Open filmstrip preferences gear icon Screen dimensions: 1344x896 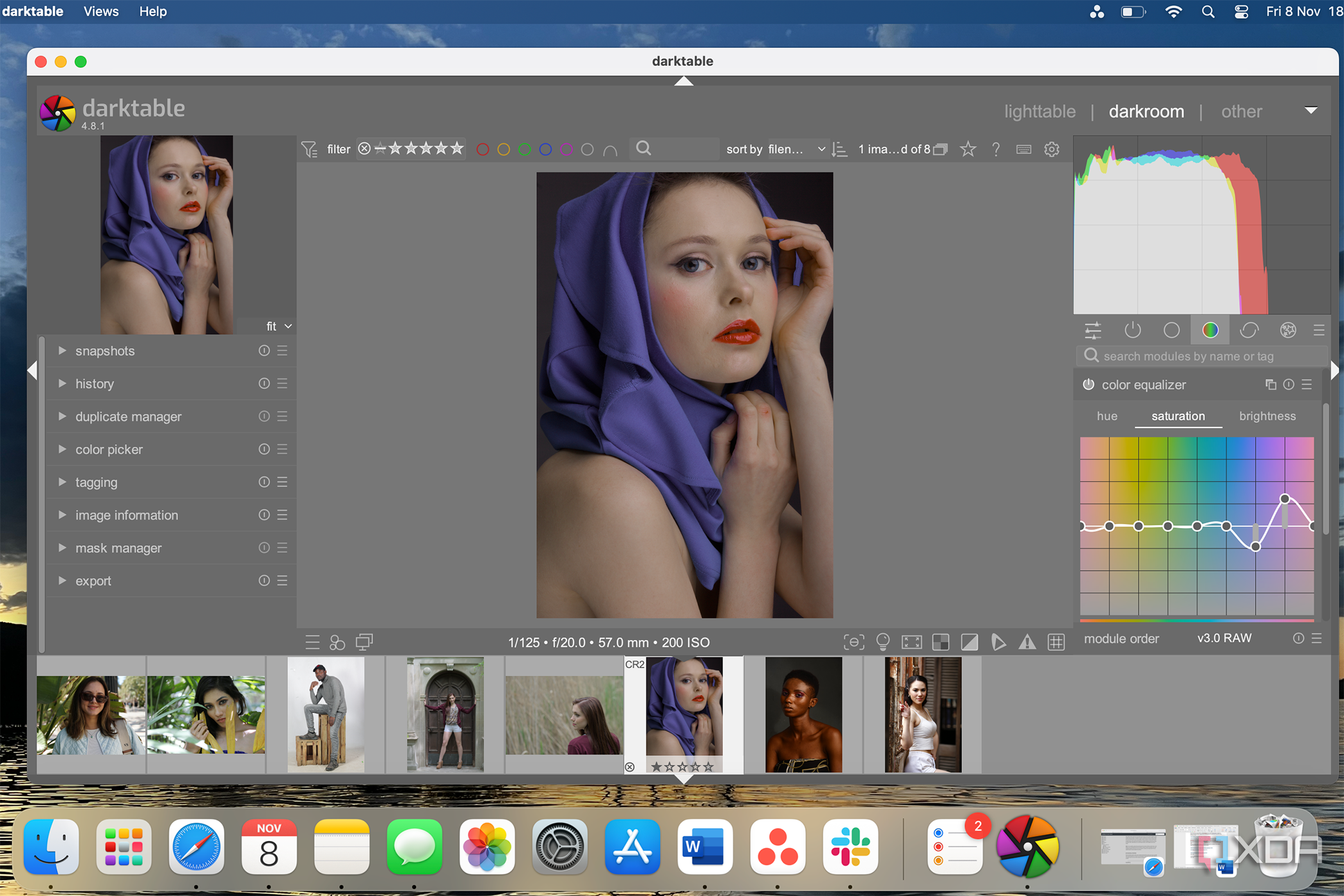[1052, 149]
